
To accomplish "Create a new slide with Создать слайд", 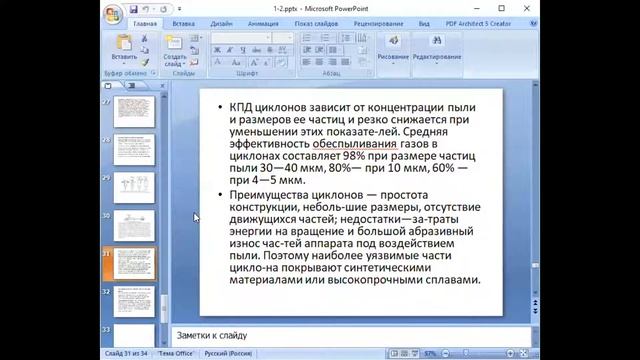I will click(x=174, y=51).
